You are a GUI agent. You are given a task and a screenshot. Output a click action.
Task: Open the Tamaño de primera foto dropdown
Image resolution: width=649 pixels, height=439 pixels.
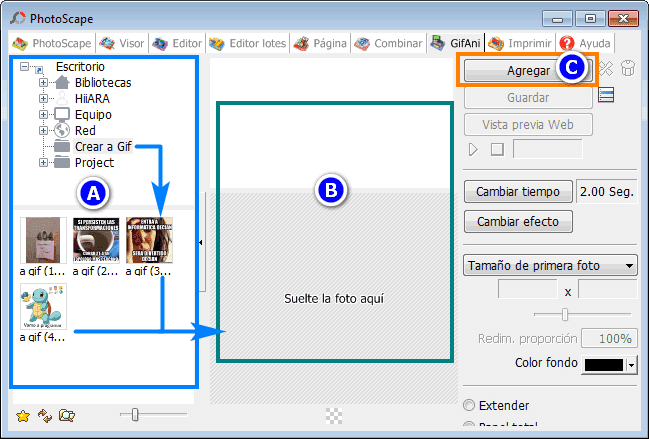click(x=550, y=265)
